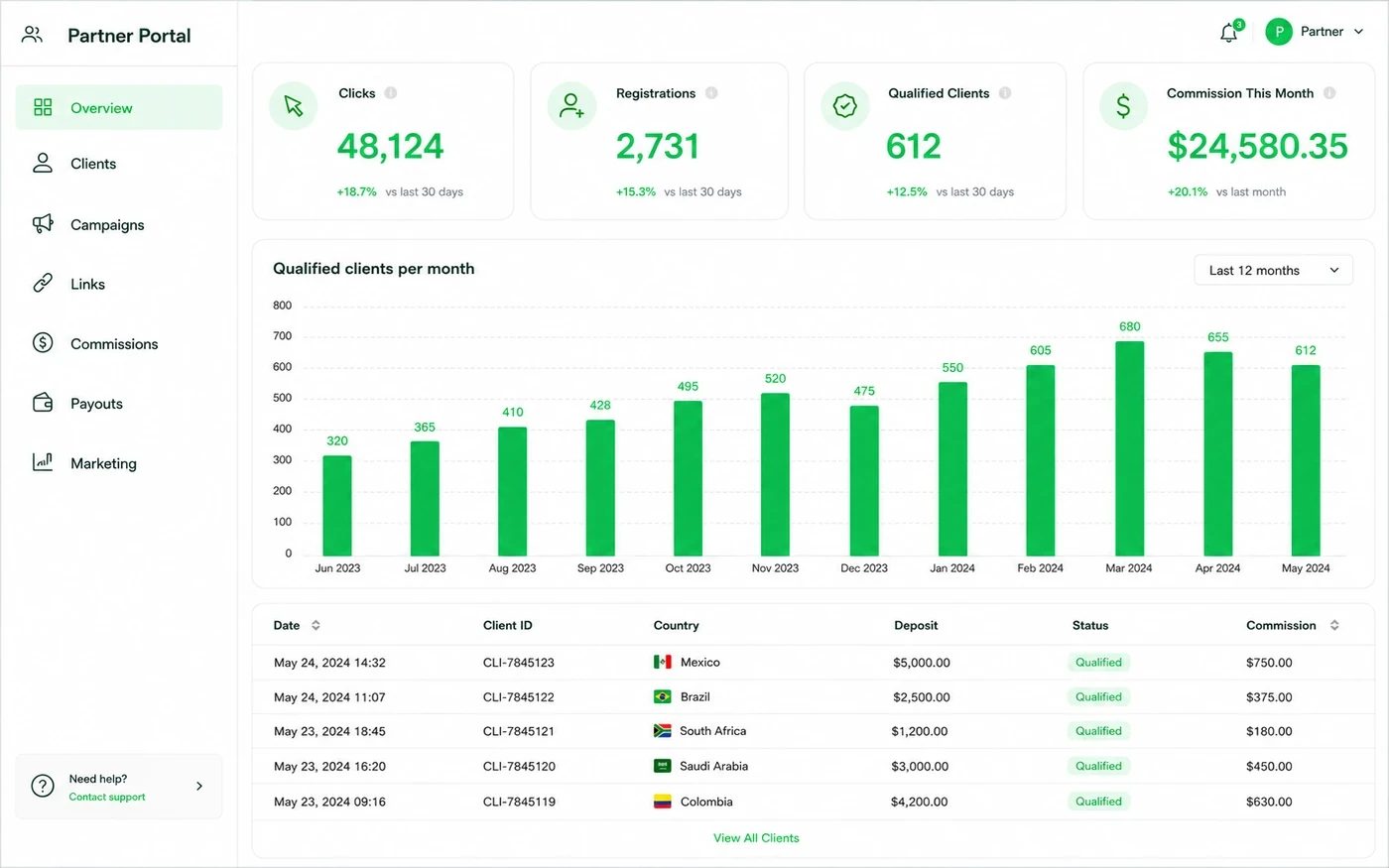
Task: Click the Clients person icon
Action: click(43, 163)
